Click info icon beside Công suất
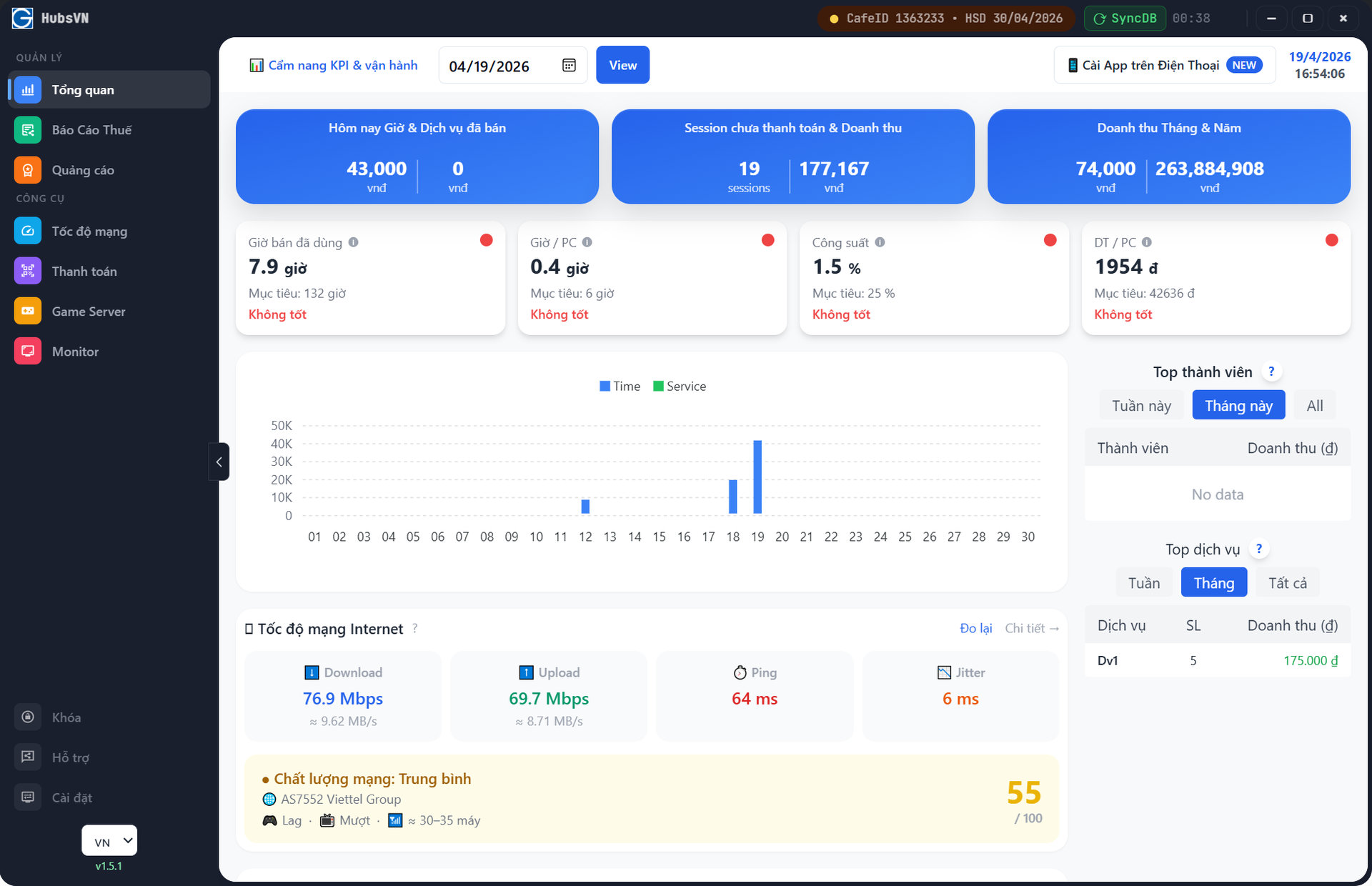 pyautogui.click(x=880, y=242)
